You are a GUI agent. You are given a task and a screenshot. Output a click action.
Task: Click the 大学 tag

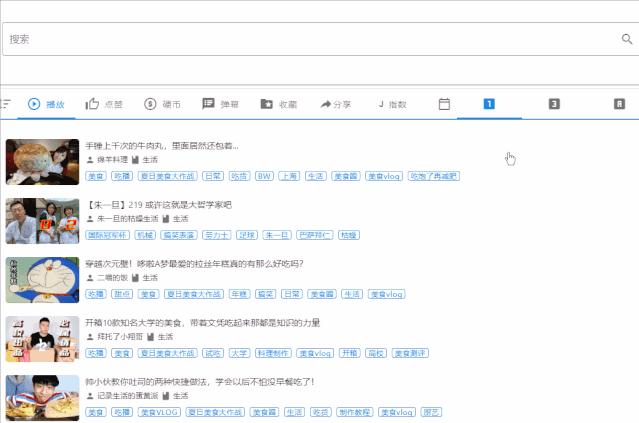[239, 353]
